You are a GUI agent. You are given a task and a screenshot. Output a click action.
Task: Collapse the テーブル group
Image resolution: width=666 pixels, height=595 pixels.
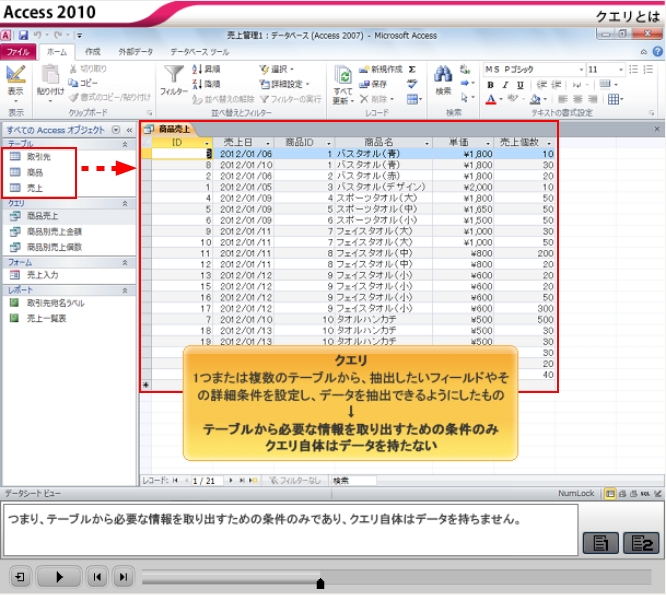click(125, 144)
